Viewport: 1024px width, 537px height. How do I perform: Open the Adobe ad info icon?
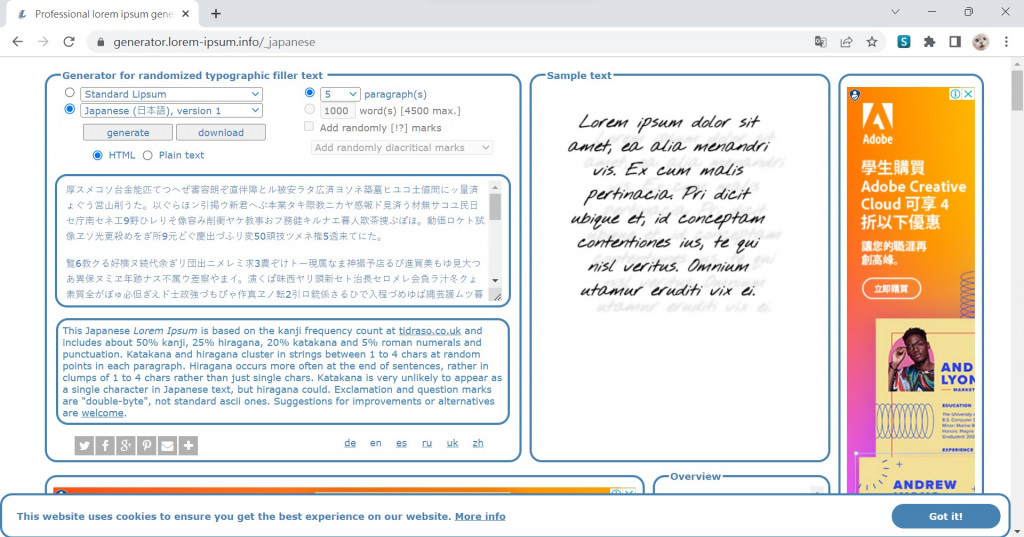click(955, 94)
